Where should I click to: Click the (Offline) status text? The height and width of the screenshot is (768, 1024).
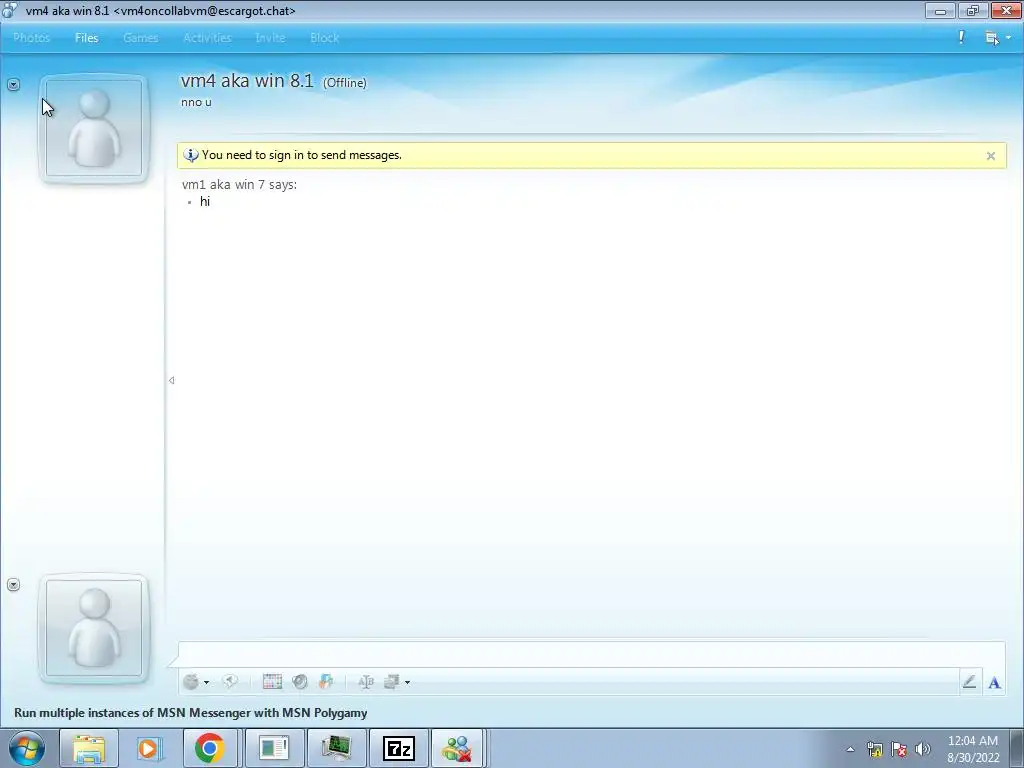345,83
